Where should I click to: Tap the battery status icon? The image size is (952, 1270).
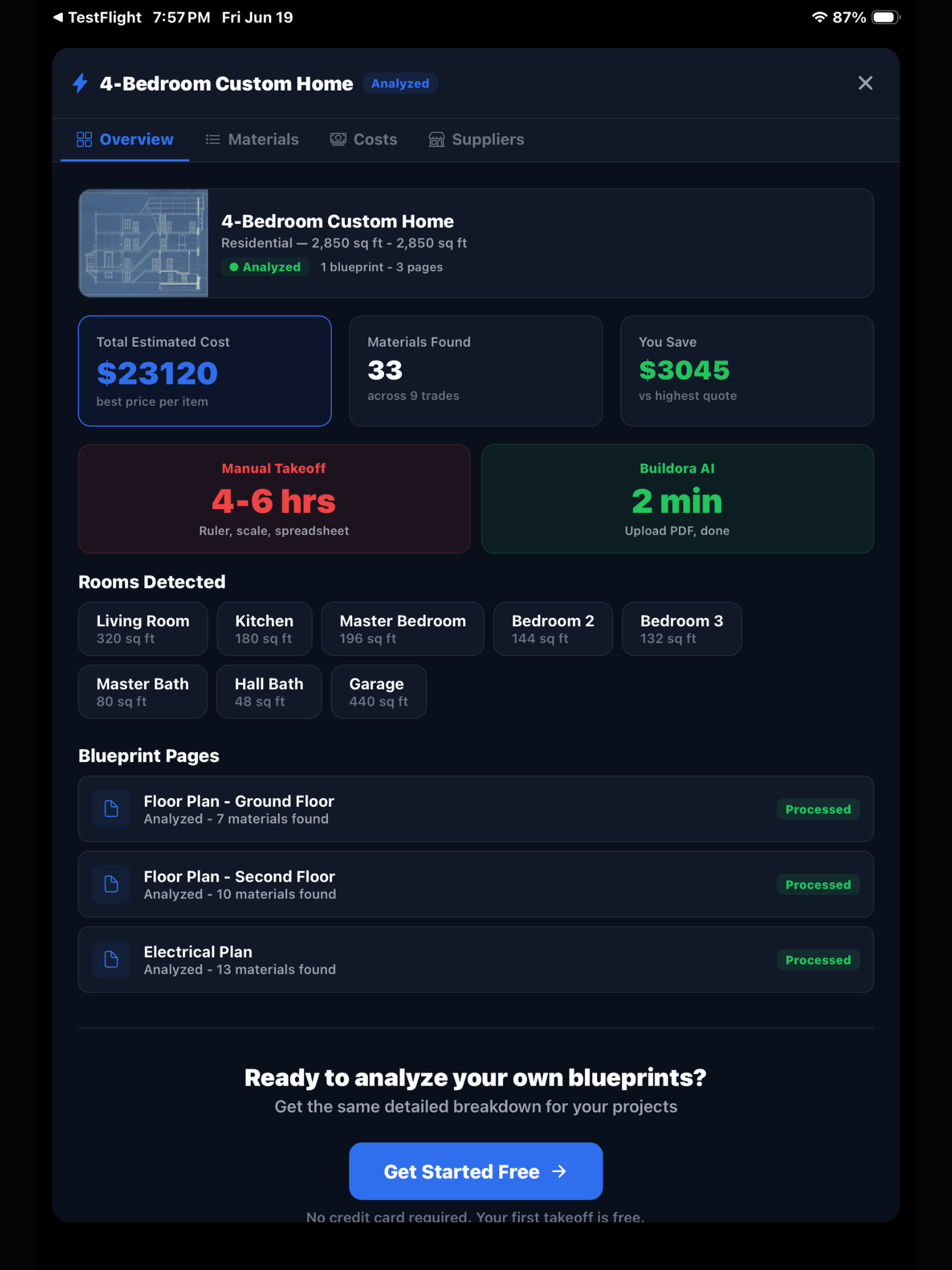(886, 17)
